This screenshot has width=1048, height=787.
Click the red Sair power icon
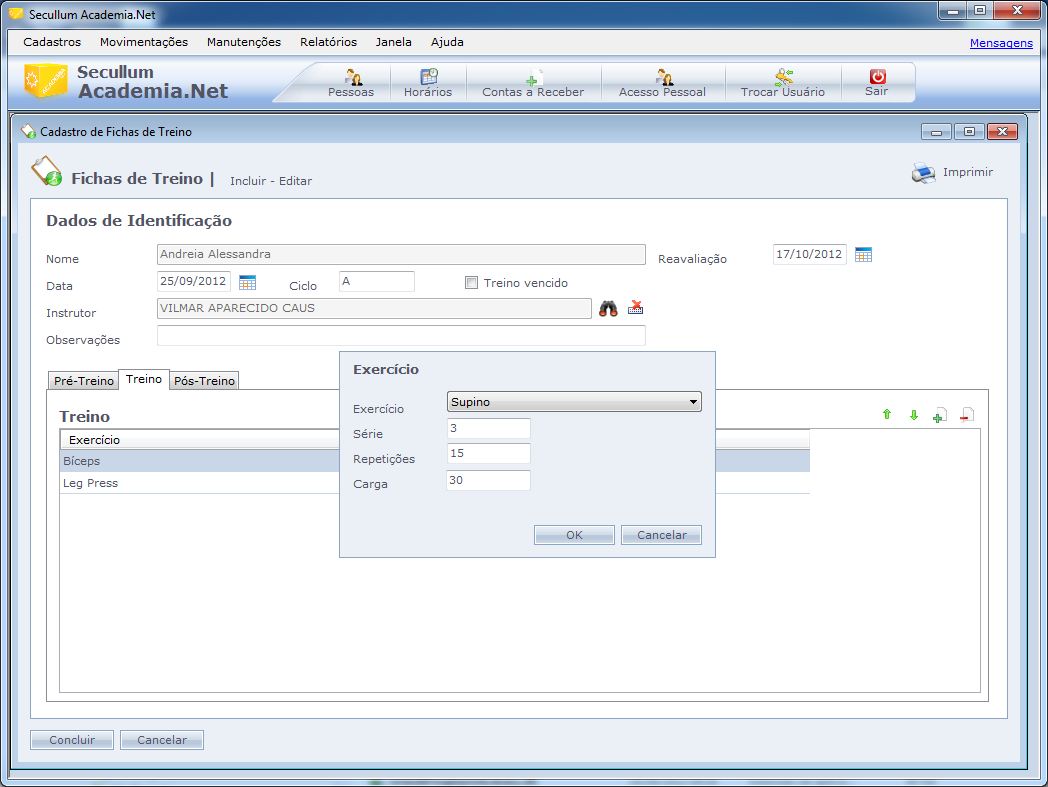[x=877, y=78]
